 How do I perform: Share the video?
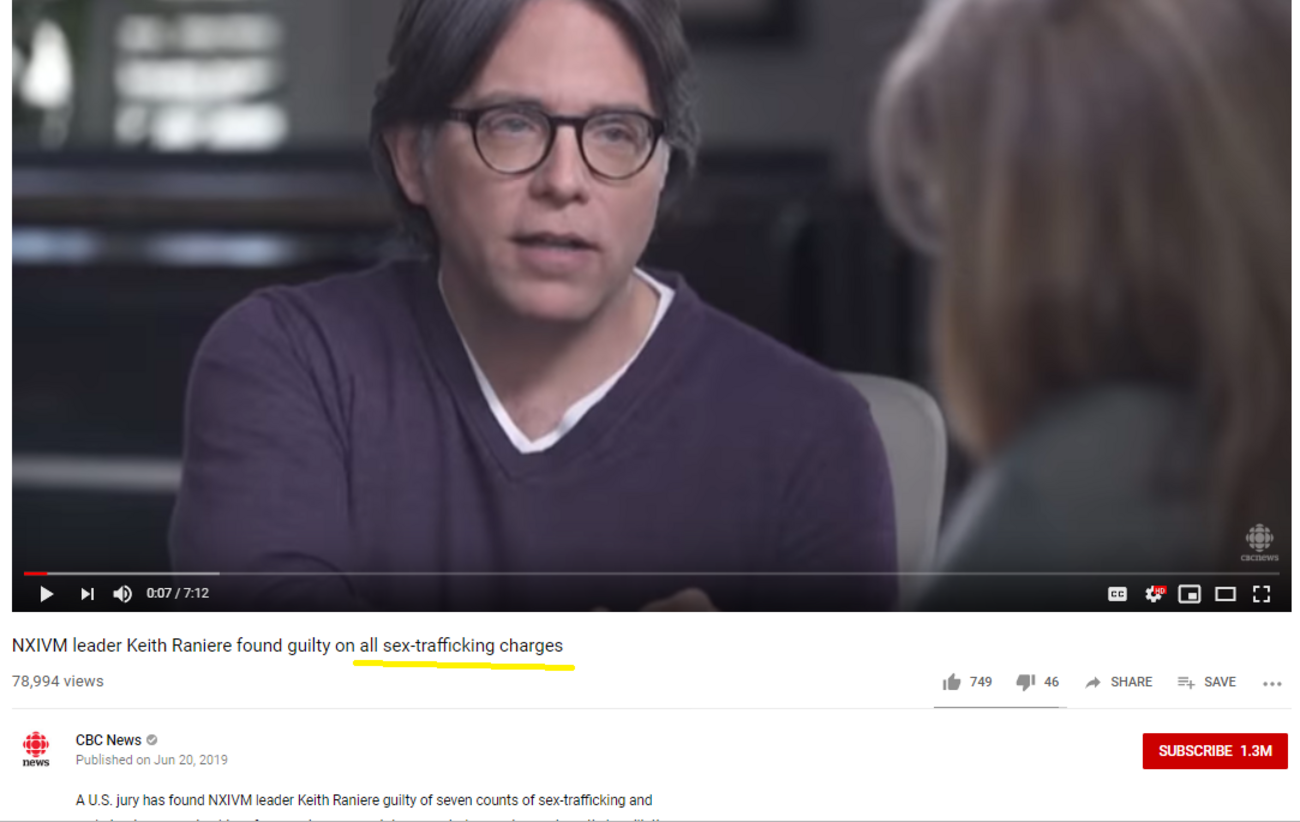1119,682
